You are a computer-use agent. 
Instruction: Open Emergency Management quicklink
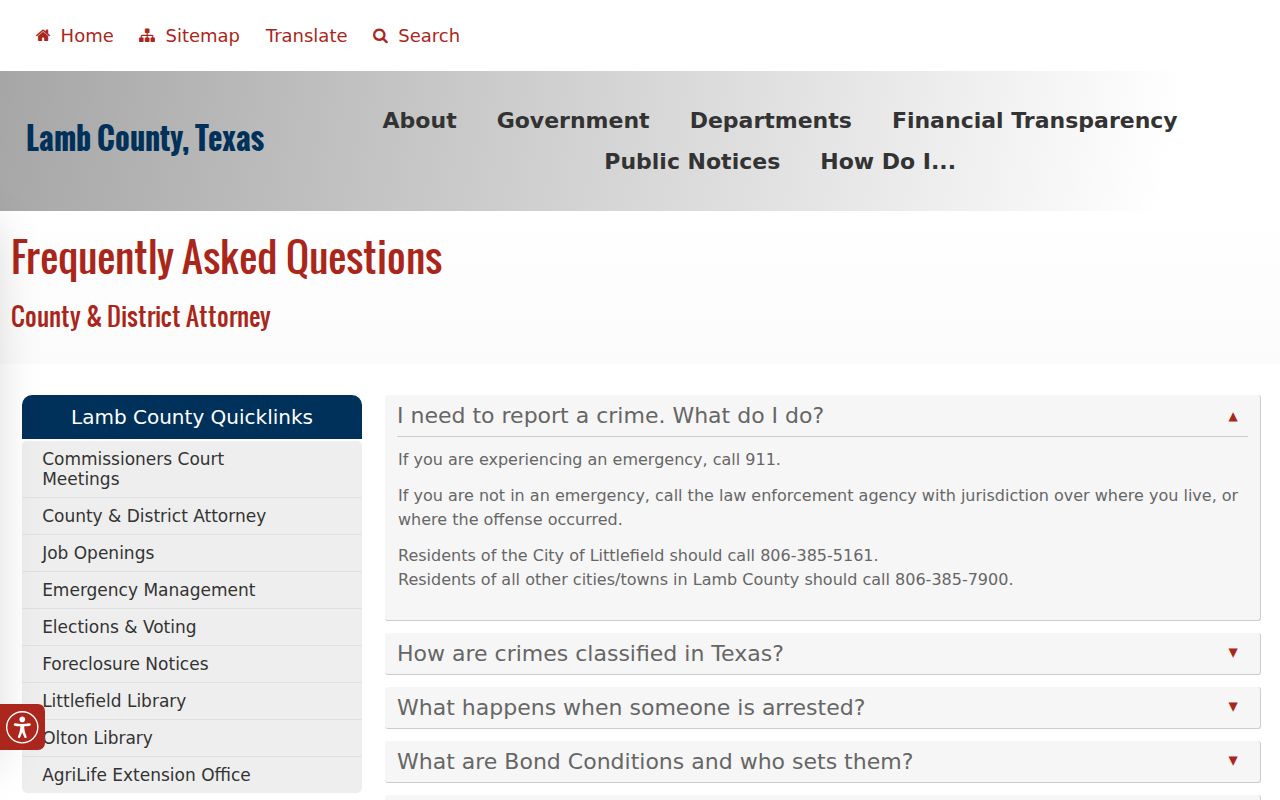pos(192,590)
